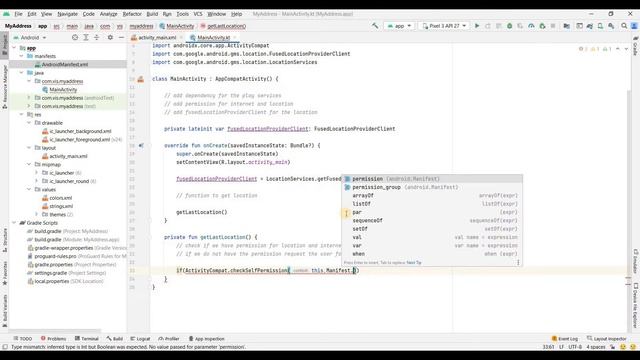Run the app with green play icon
The image size is (640, 360).
[477, 26]
